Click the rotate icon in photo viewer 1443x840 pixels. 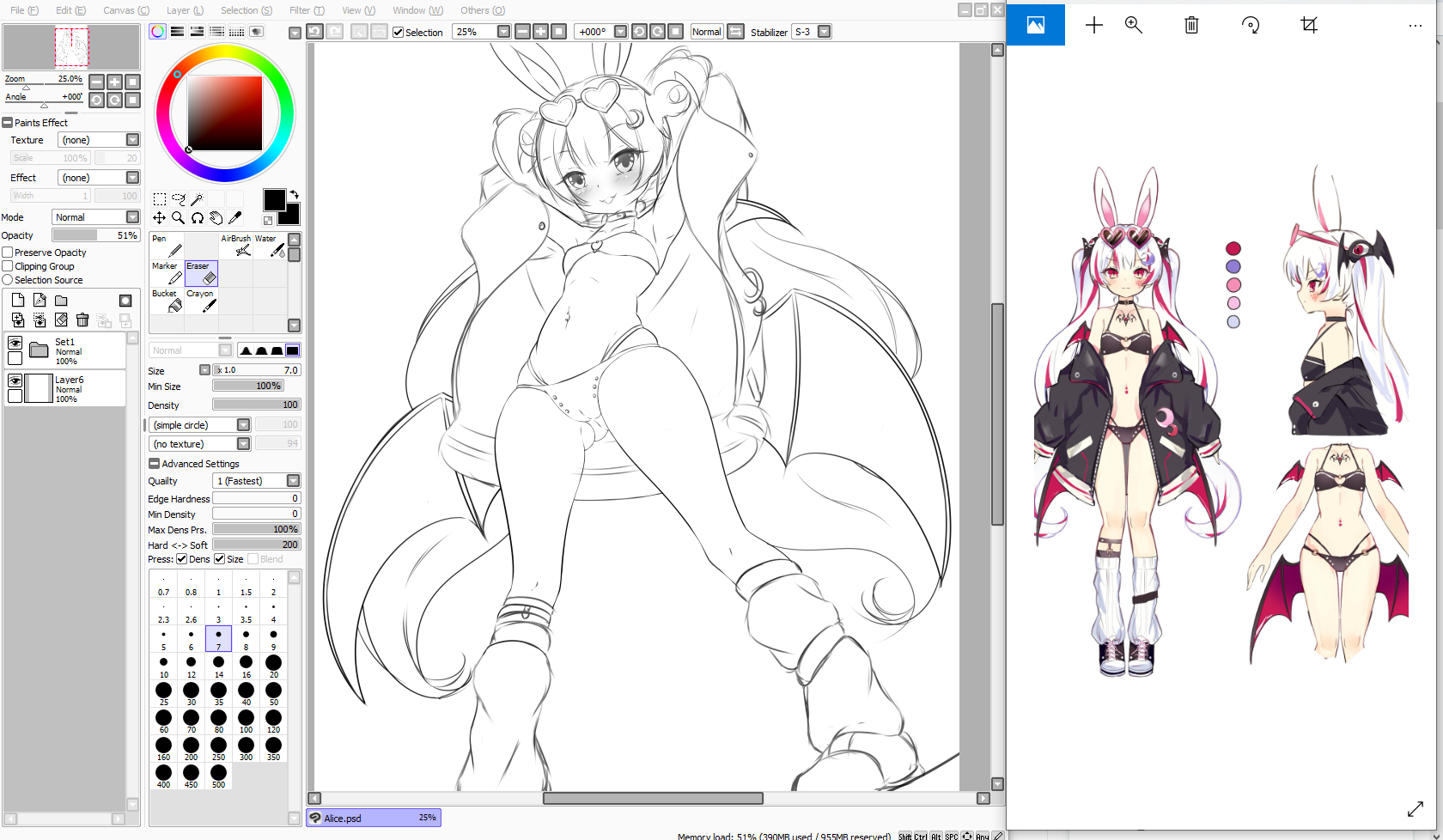coord(1251,25)
